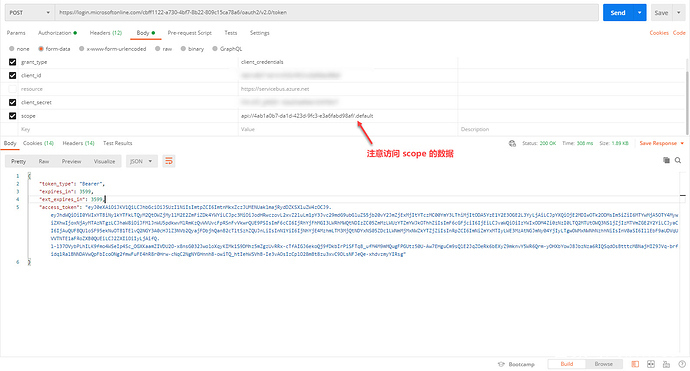The height and width of the screenshot is (371, 690).
Task: Open Bootcamp in the status bar
Action: 516,364
